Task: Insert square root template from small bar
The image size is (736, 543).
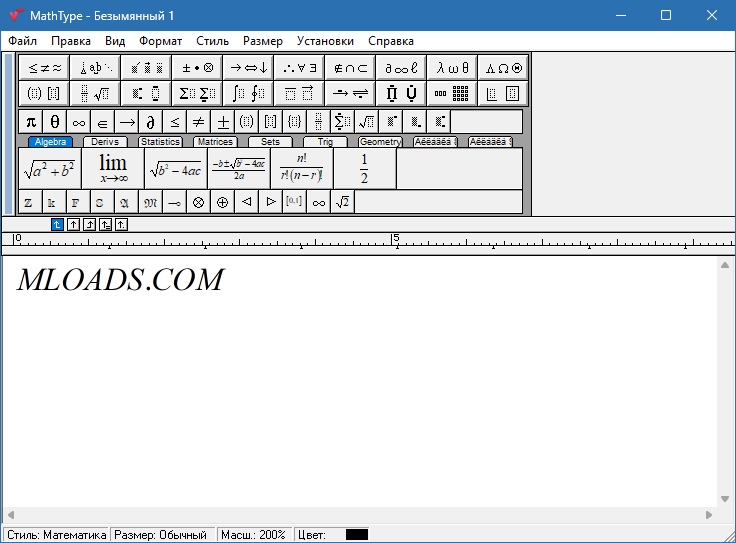Action: click(367, 122)
